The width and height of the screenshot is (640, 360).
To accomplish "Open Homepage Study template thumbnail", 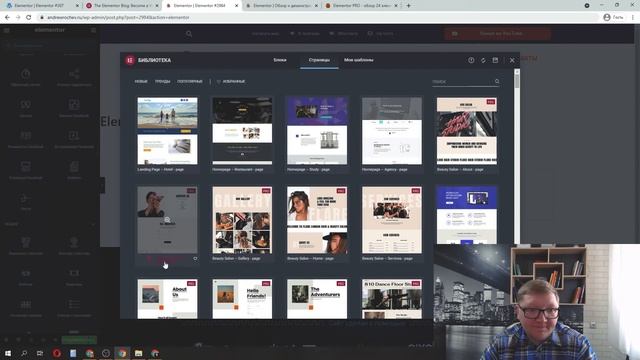I will (317, 131).
